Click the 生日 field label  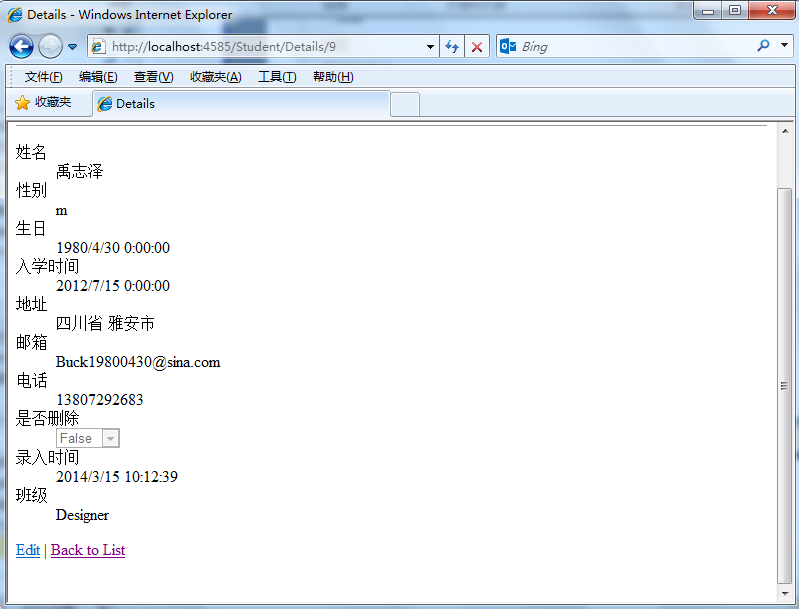[31, 228]
